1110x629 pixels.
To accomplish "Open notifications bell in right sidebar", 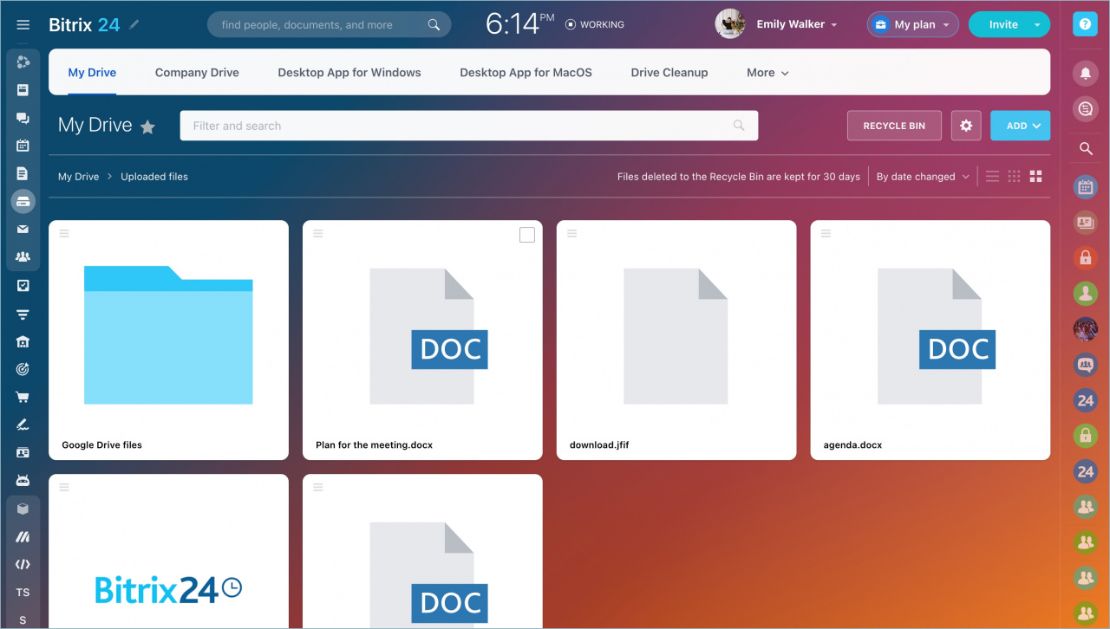I will tap(1085, 73).
